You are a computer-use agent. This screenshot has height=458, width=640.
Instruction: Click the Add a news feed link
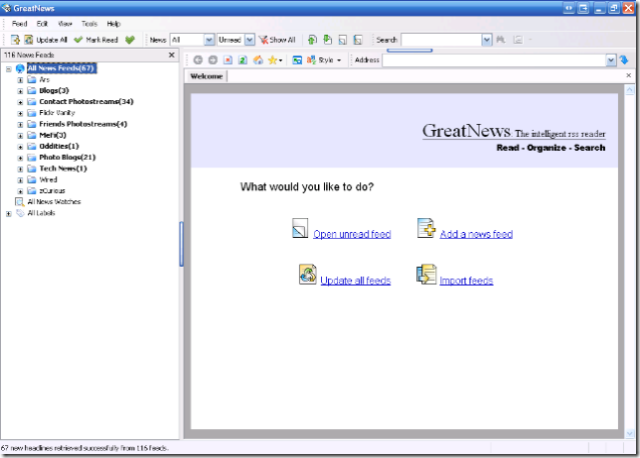(476, 234)
